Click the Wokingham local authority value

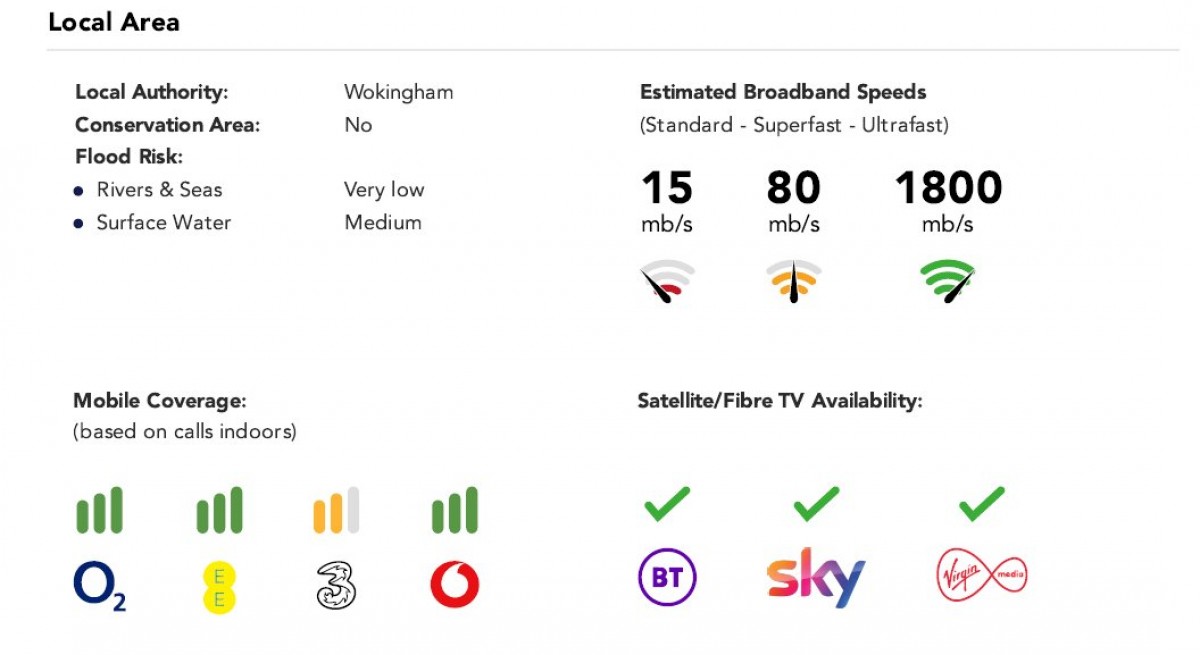coord(398,92)
